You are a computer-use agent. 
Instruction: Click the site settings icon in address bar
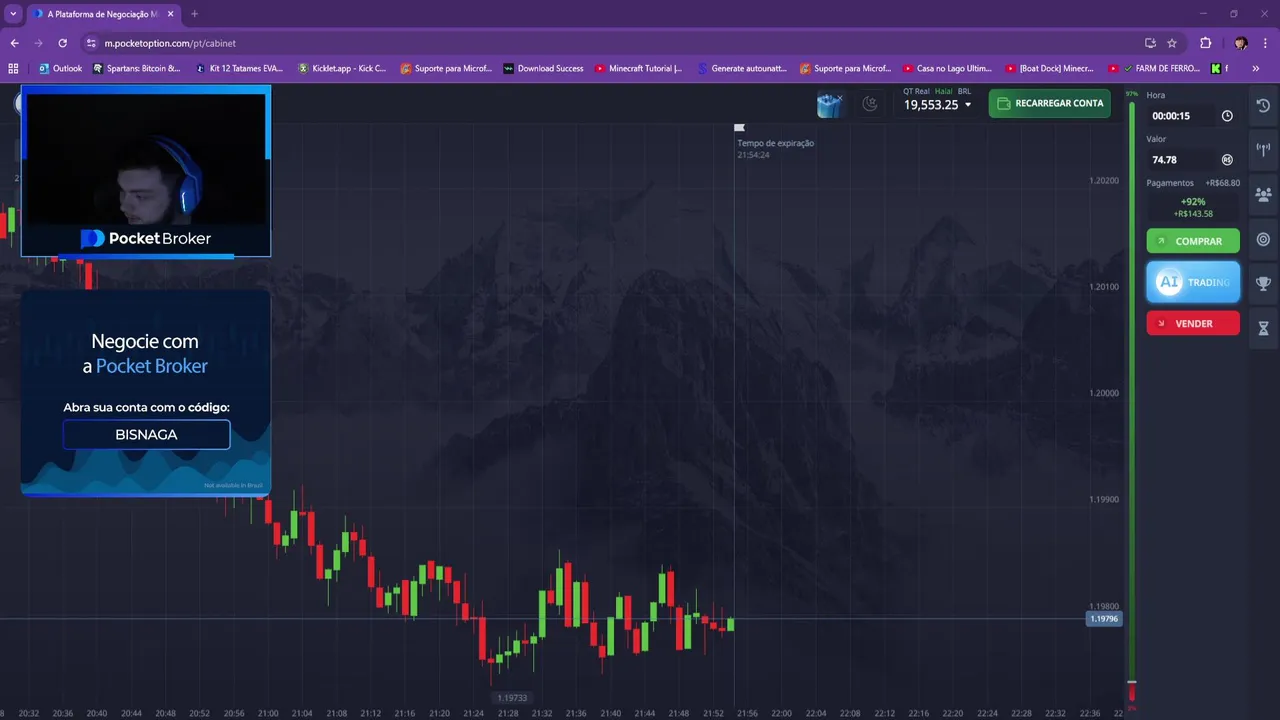coord(91,43)
